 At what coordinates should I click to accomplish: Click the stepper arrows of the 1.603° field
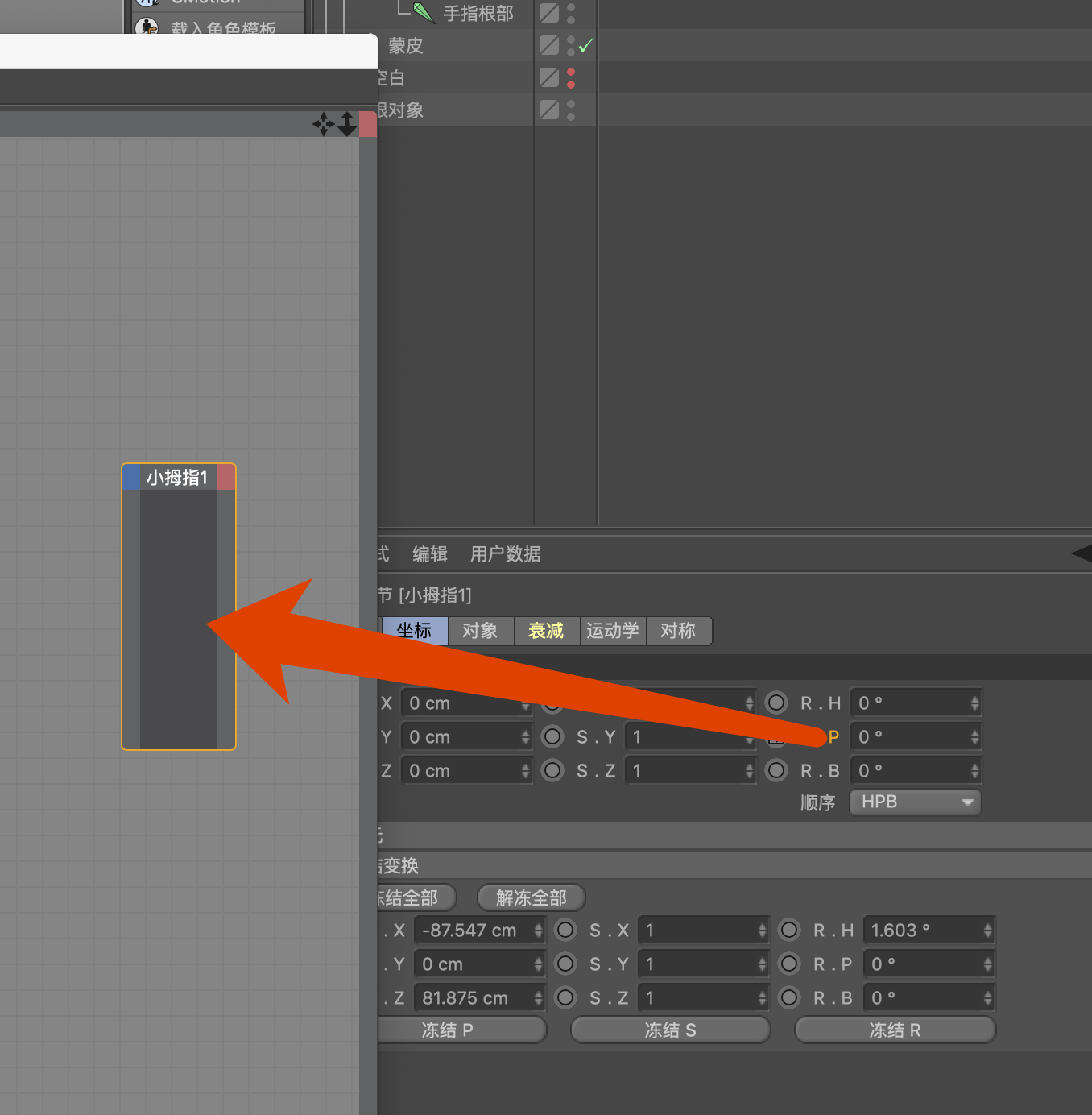point(987,931)
